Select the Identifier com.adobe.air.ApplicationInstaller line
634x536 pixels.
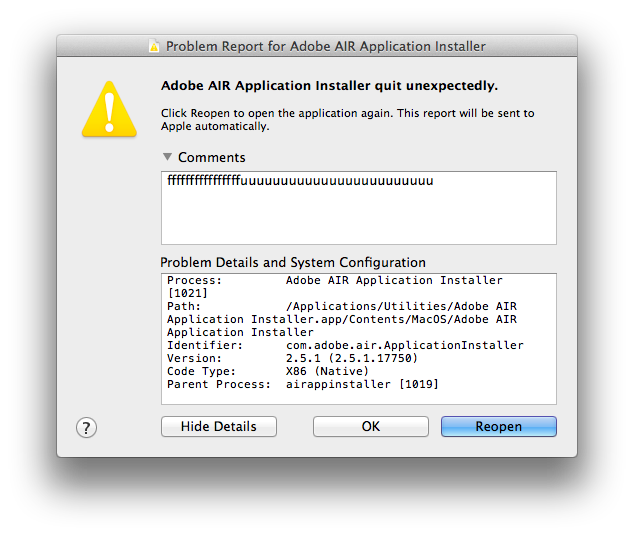[345, 345]
